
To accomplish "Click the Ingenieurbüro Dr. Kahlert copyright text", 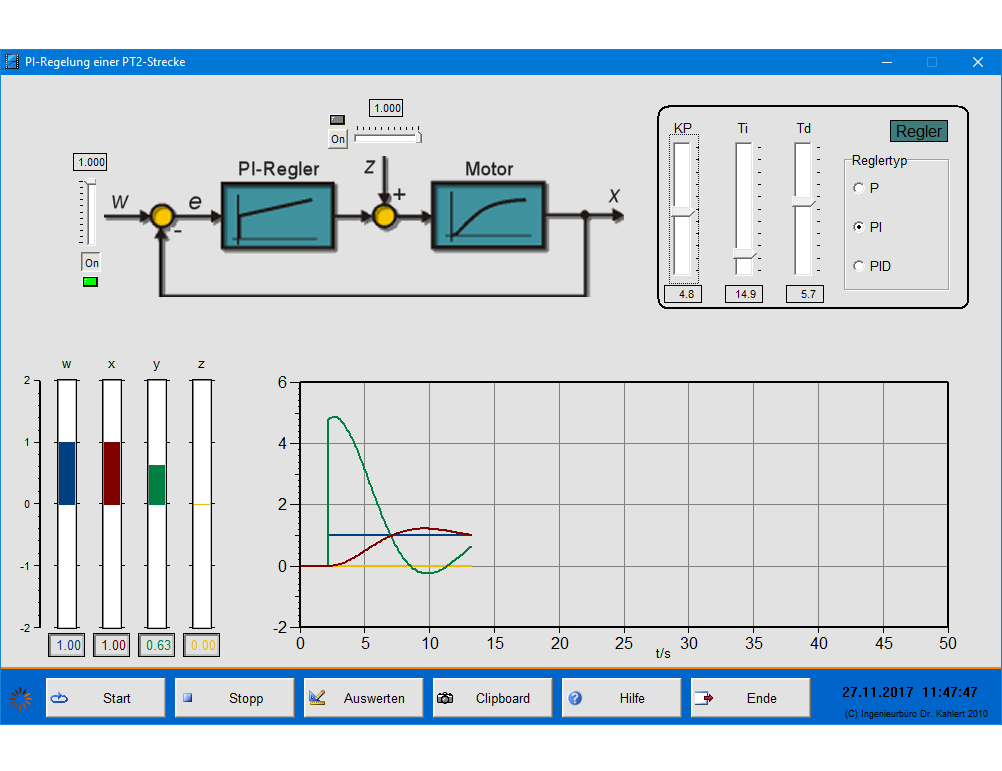I will 916,714.
